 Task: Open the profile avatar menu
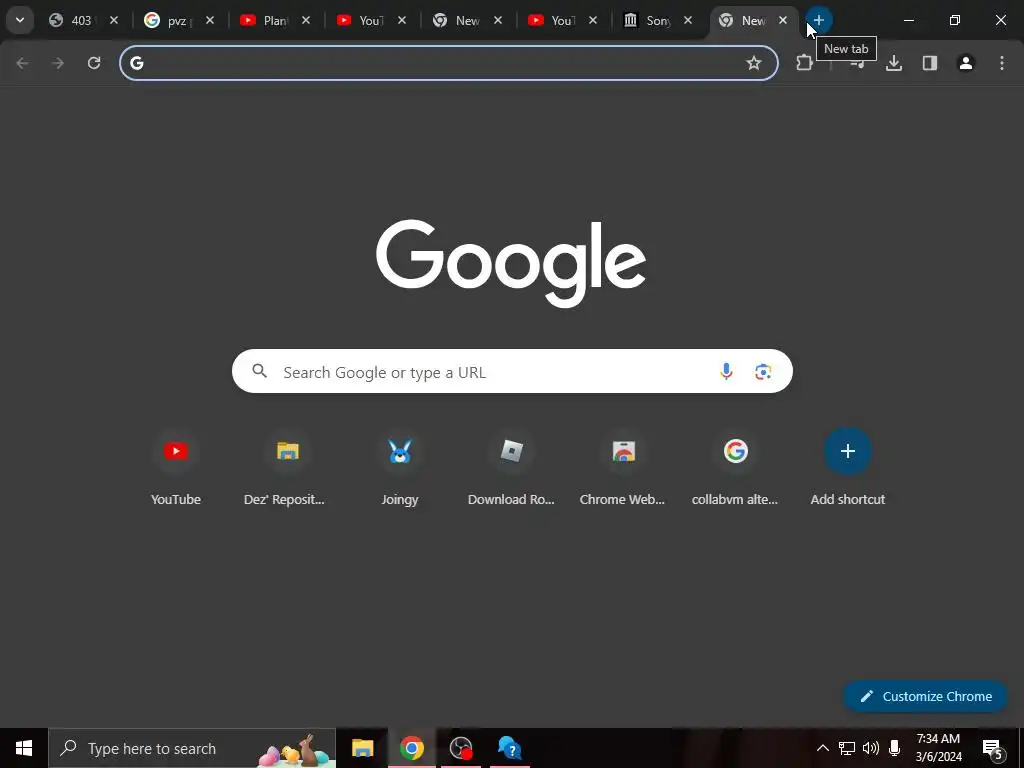966,63
